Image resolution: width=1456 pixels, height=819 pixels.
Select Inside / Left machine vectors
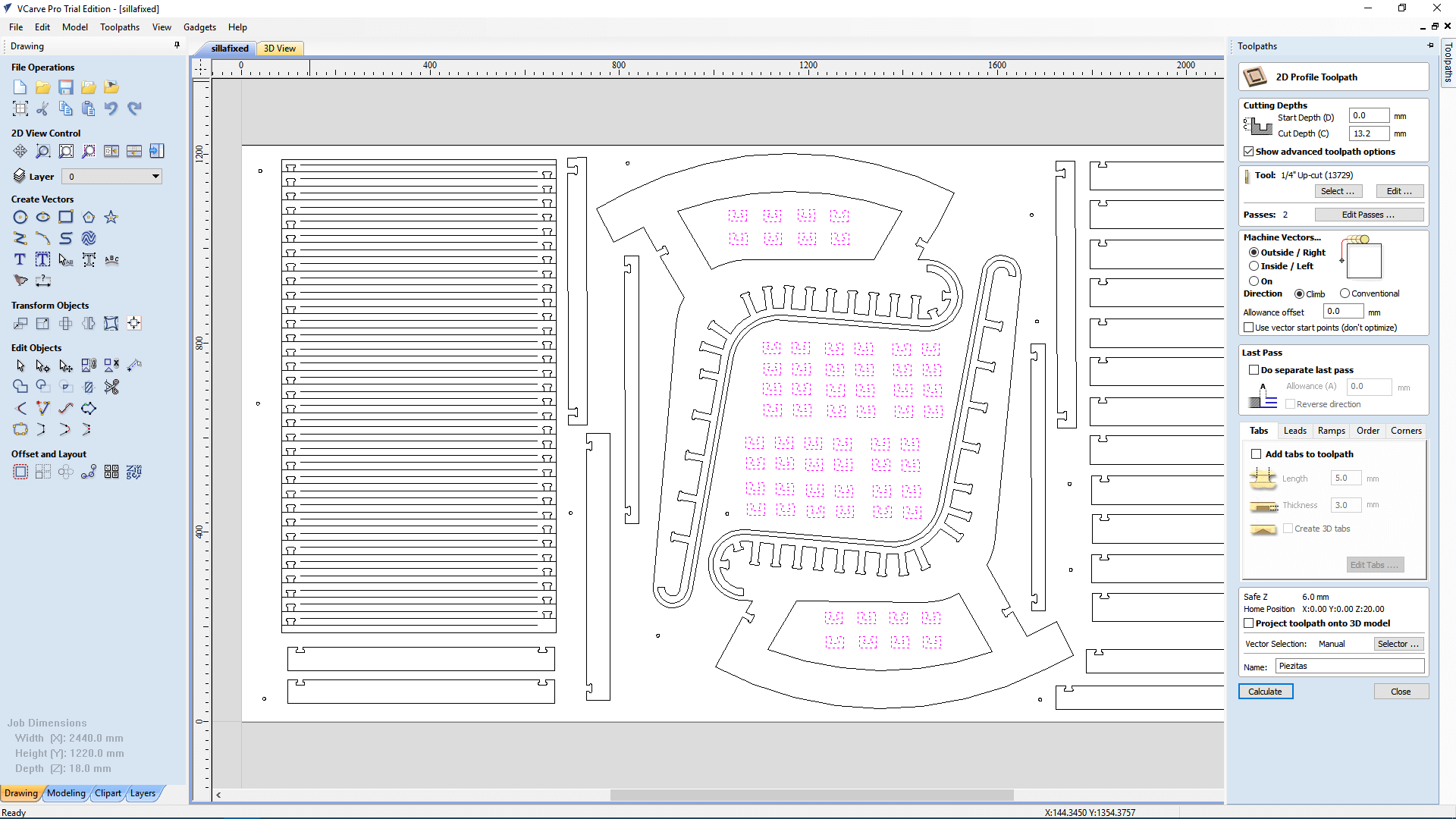pyautogui.click(x=1254, y=266)
